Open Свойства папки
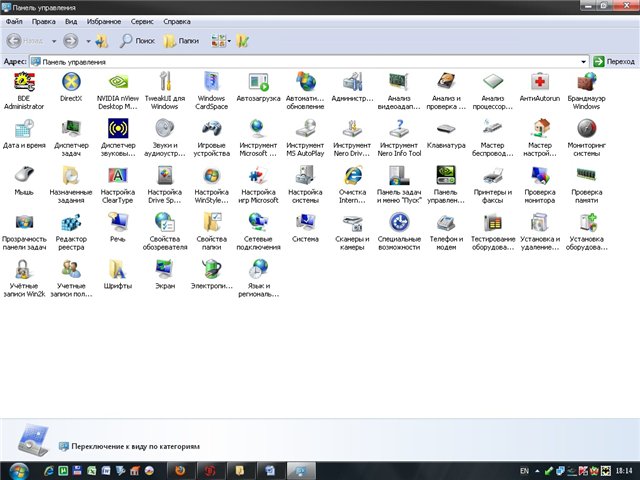The width and height of the screenshot is (640, 480). point(211,231)
